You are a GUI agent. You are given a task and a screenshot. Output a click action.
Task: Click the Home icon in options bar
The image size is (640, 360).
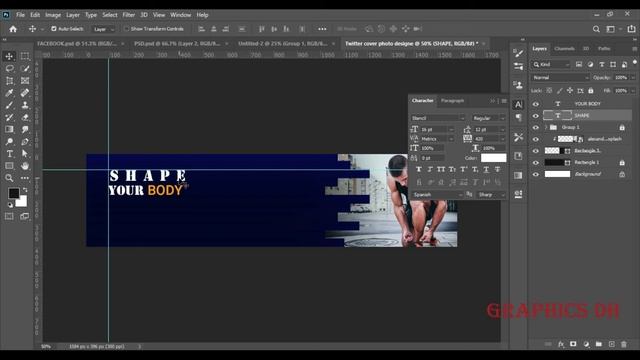point(13,29)
